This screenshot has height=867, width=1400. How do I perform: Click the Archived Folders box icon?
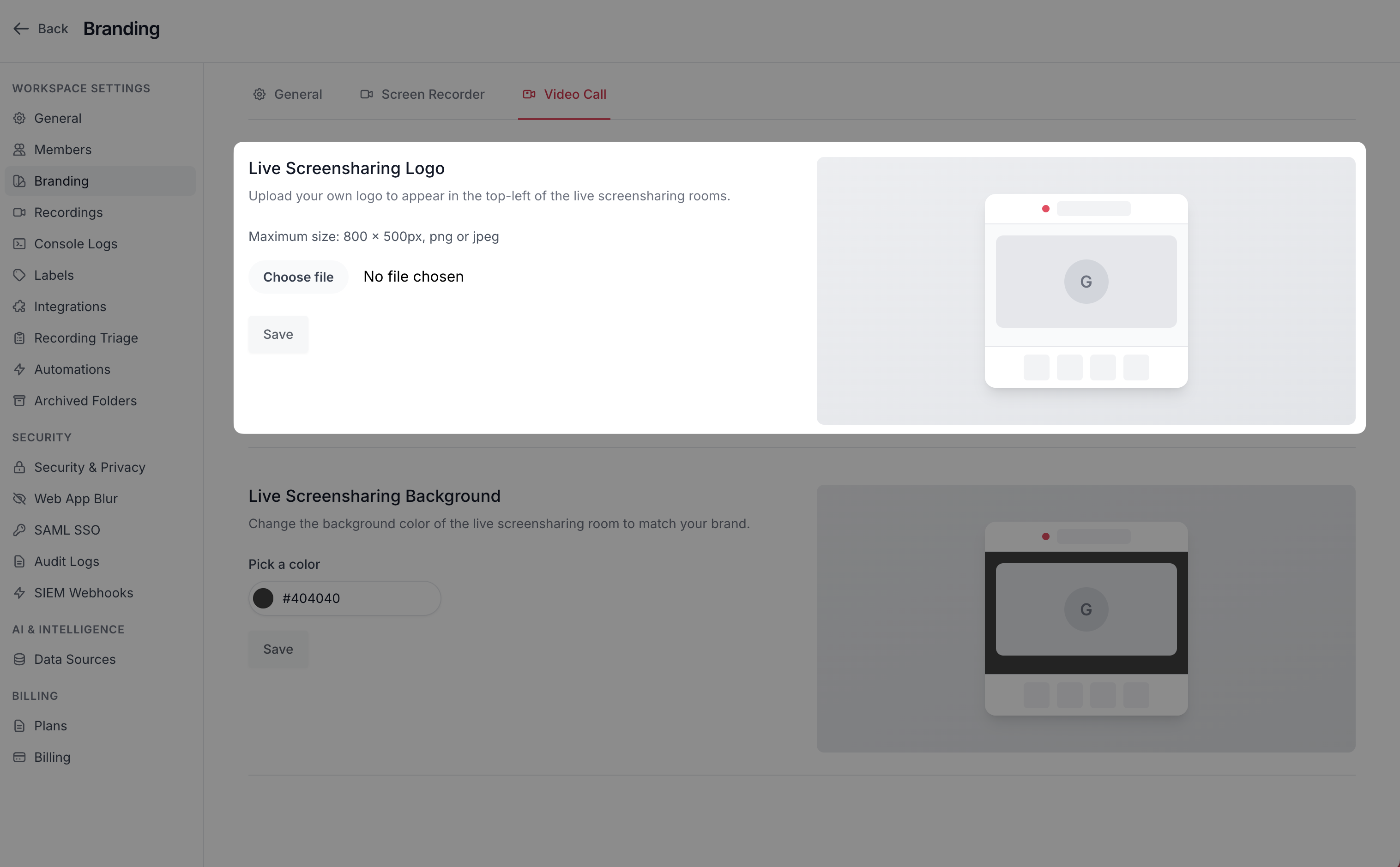(19, 401)
